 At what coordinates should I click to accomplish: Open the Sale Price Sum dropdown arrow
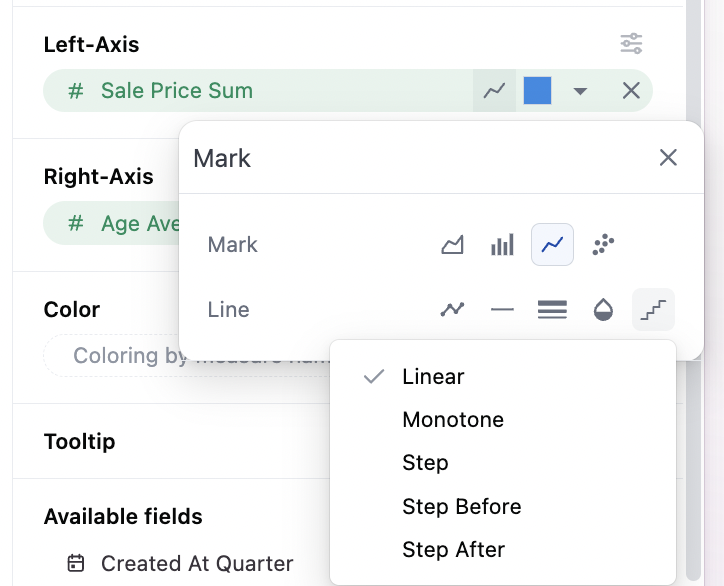pyautogui.click(x=580, y=91)
